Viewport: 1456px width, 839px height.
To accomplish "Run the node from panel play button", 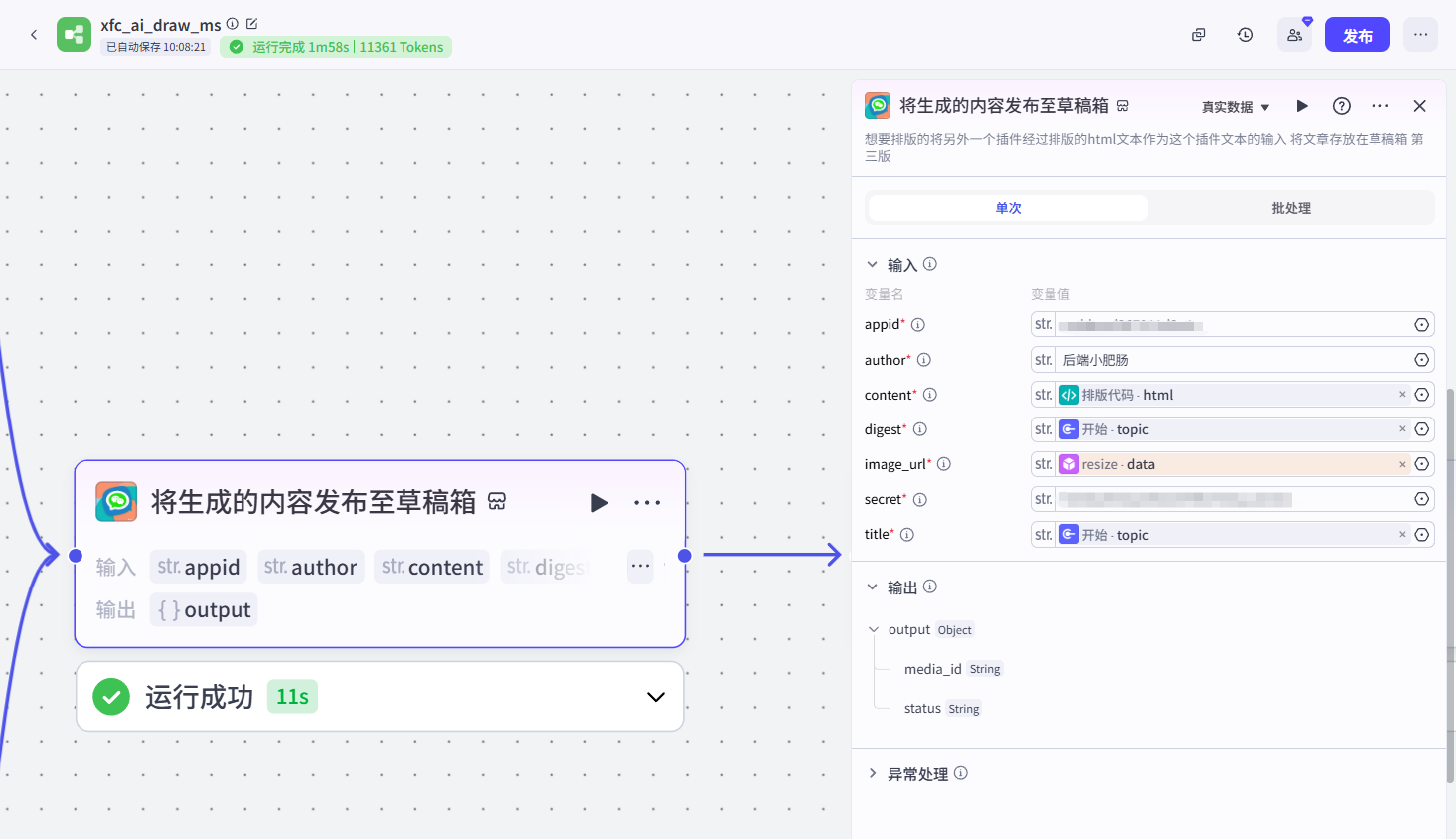I will (x=1302, y=106).
